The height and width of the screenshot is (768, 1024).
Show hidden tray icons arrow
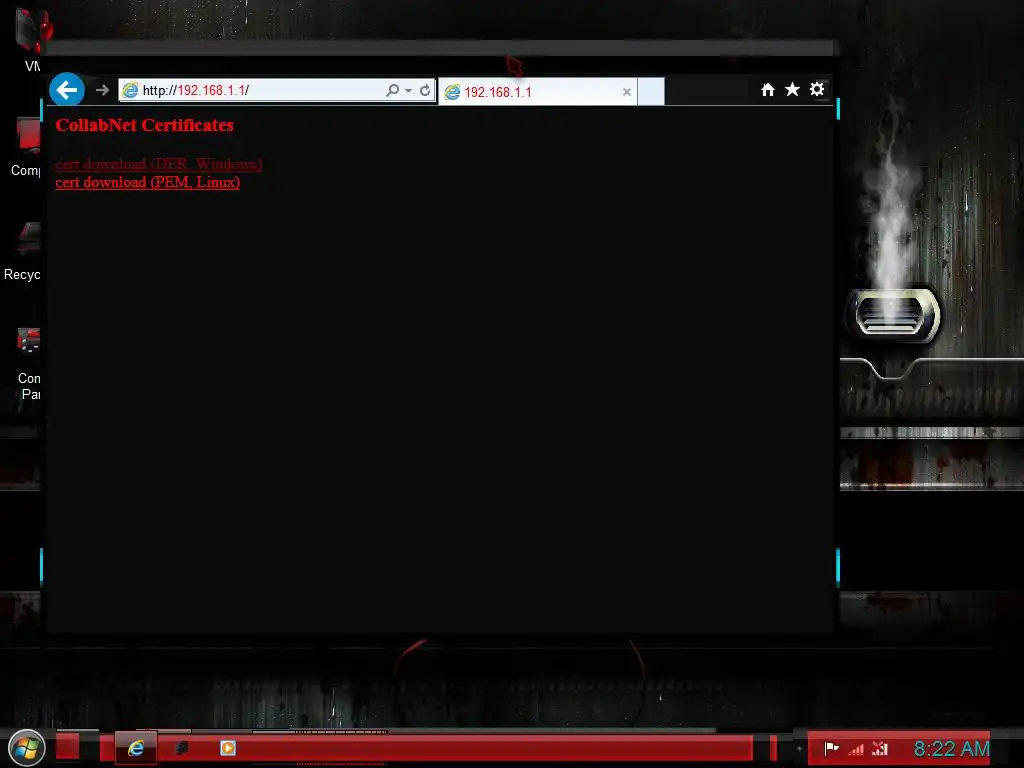tap(799, 748)
